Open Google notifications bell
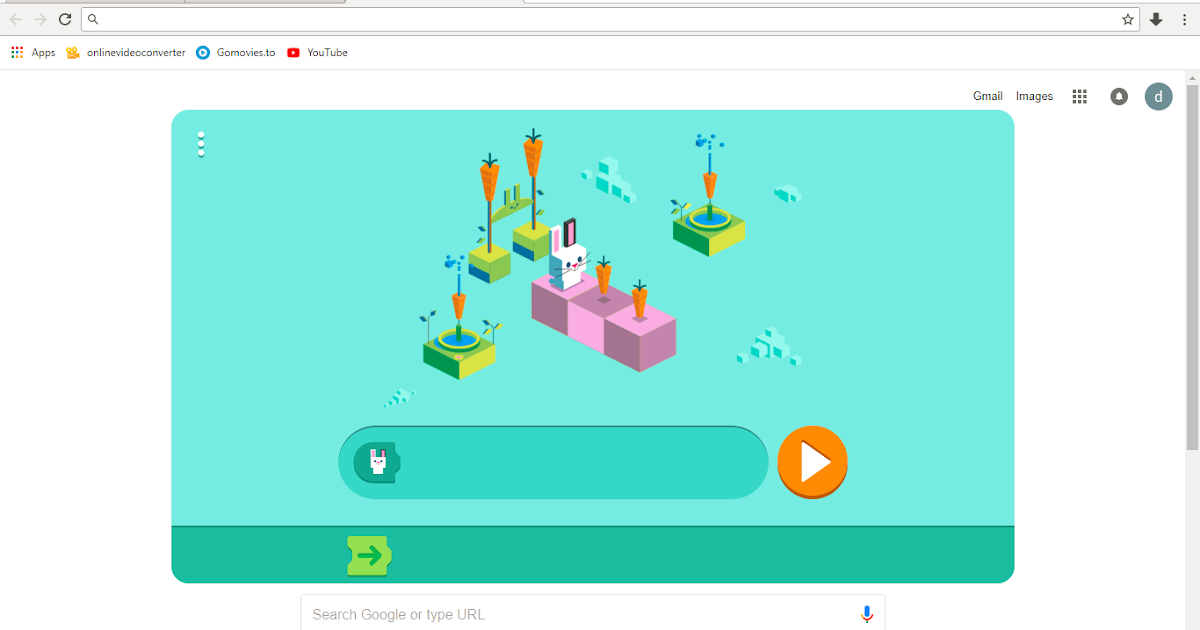The height and width of the screenshot is (630, 1200). coord(1118,96)
